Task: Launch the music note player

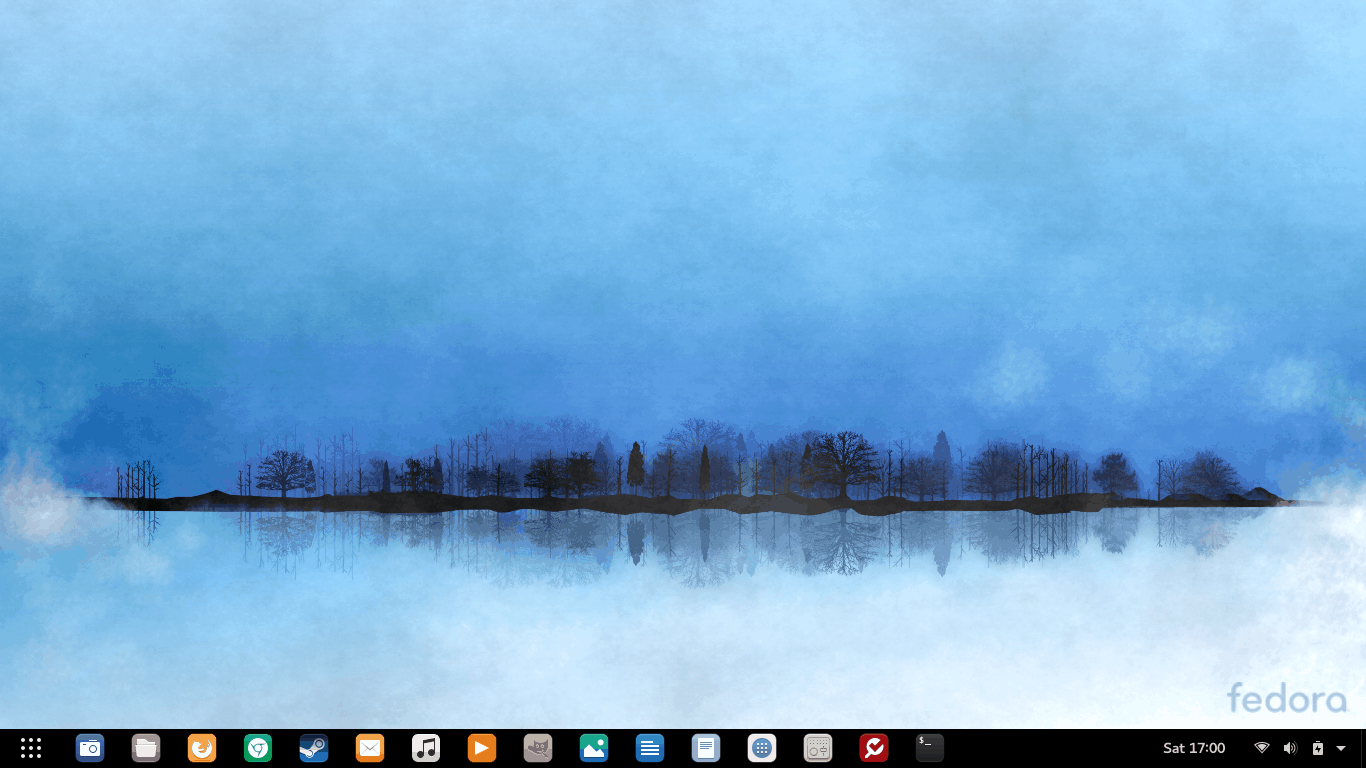Action: tap(426, 748)
